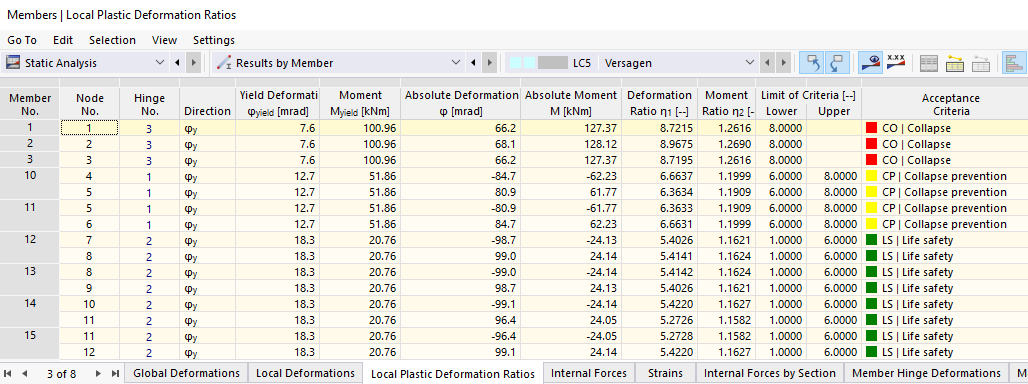This screenshot has height=384, width=1028.
Task: Open the Static Analysis dropdown
Action: (x=160, y=63)
